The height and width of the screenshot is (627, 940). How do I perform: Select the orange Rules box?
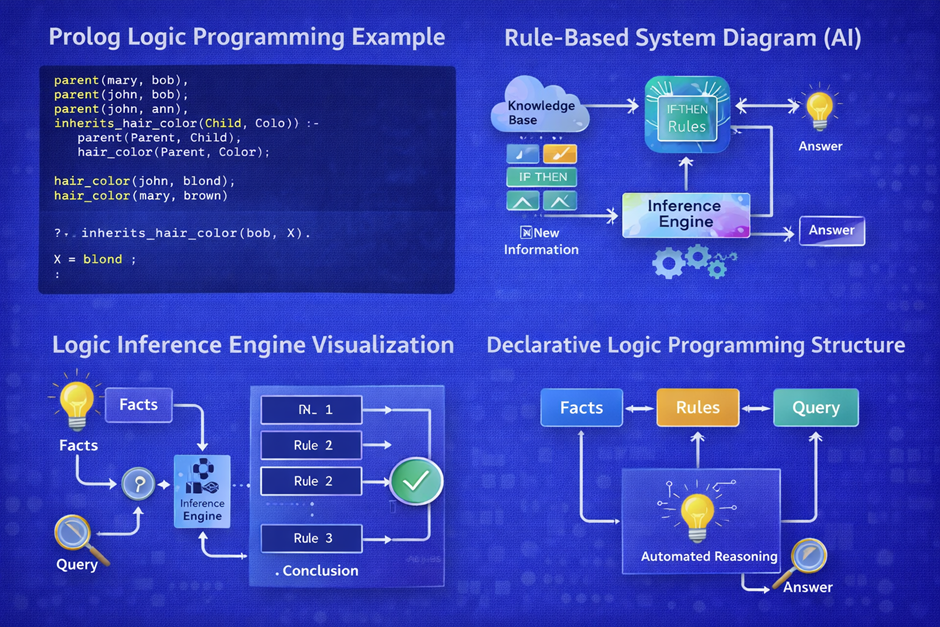697,407
